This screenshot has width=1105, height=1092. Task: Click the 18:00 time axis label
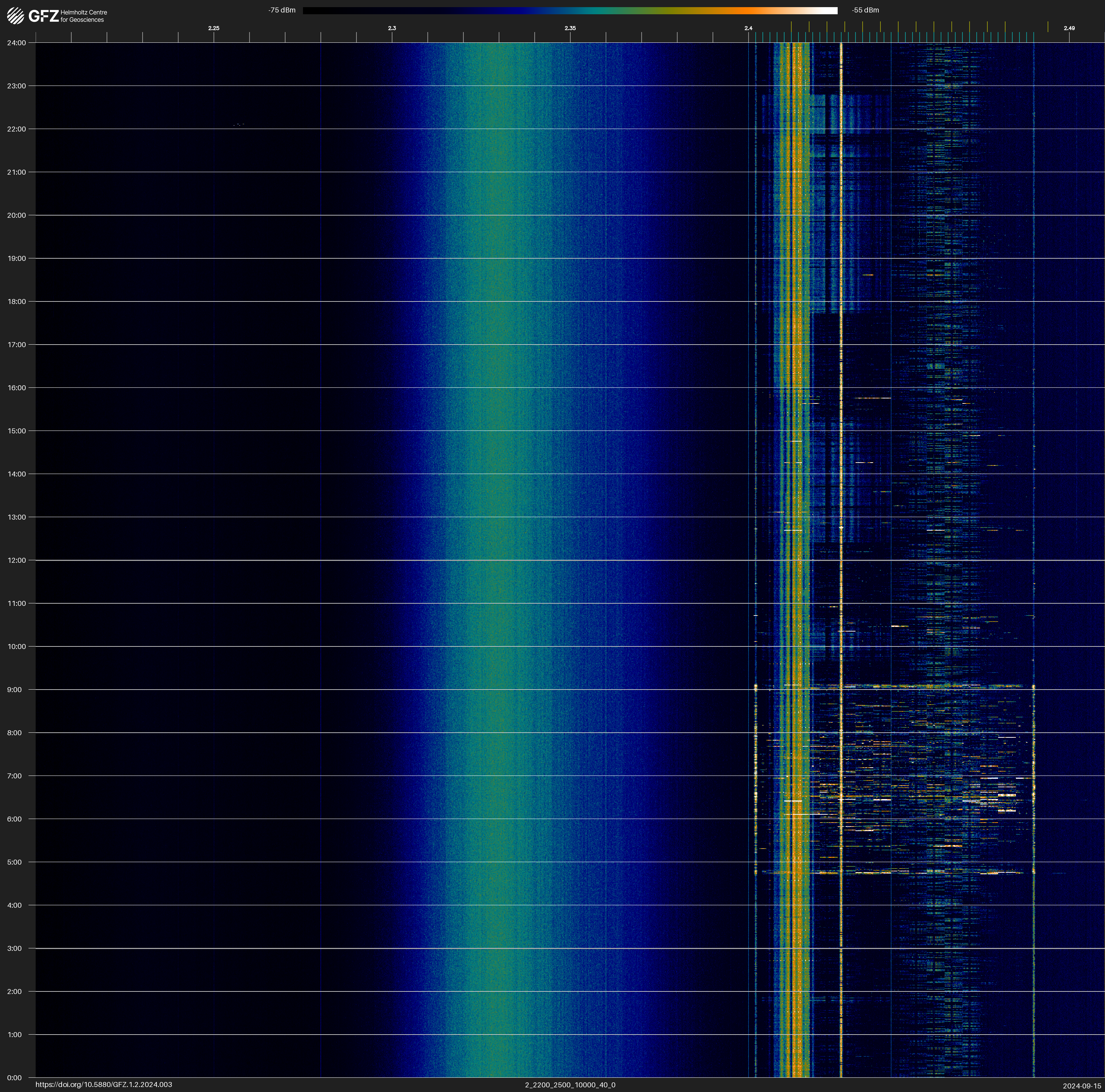click(x=17, y=301)
